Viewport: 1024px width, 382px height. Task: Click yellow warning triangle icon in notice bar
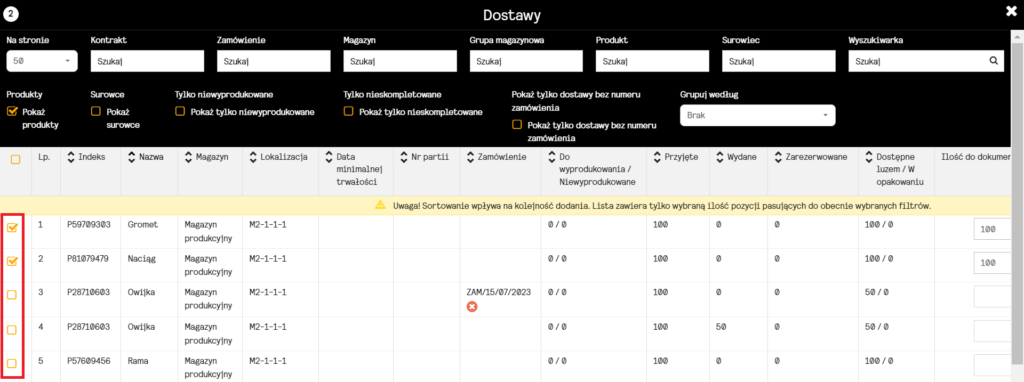380,205
